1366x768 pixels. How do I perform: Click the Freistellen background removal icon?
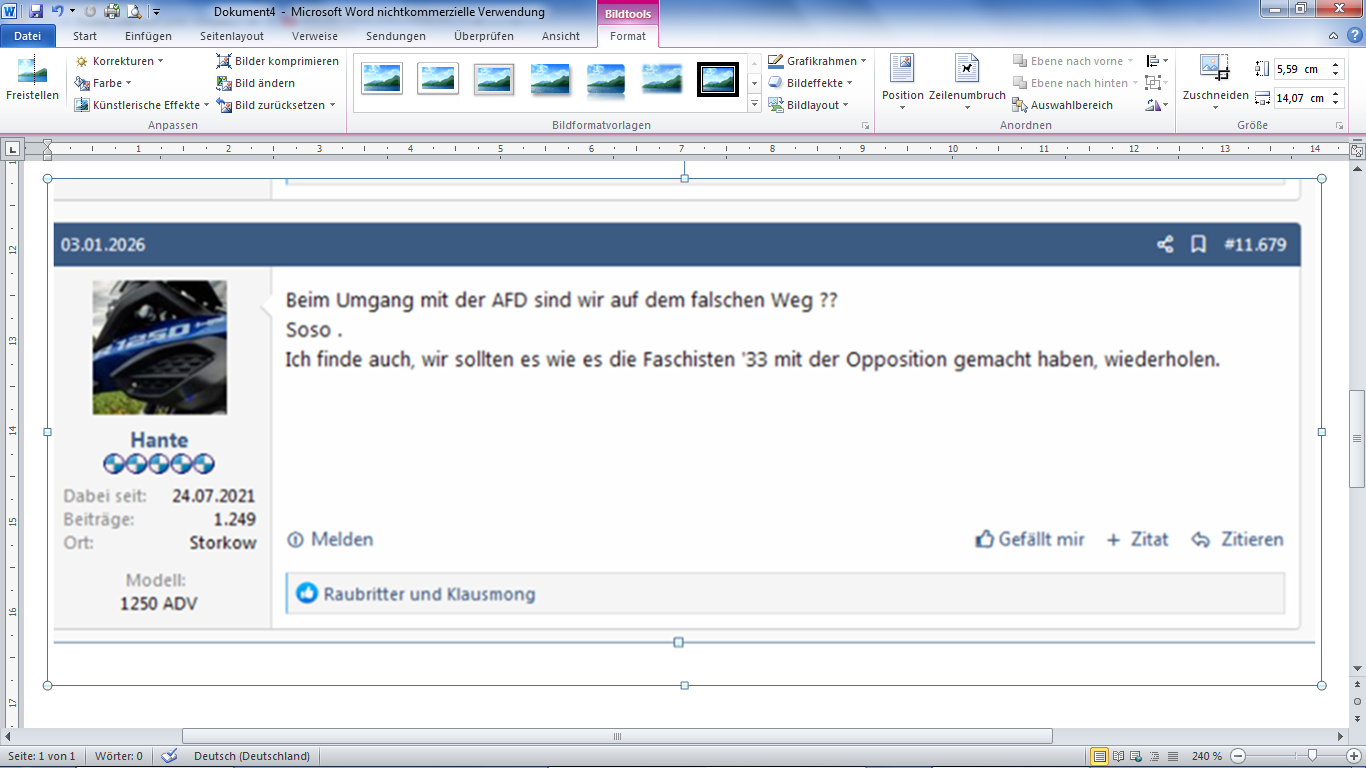[x=32, y=72]
